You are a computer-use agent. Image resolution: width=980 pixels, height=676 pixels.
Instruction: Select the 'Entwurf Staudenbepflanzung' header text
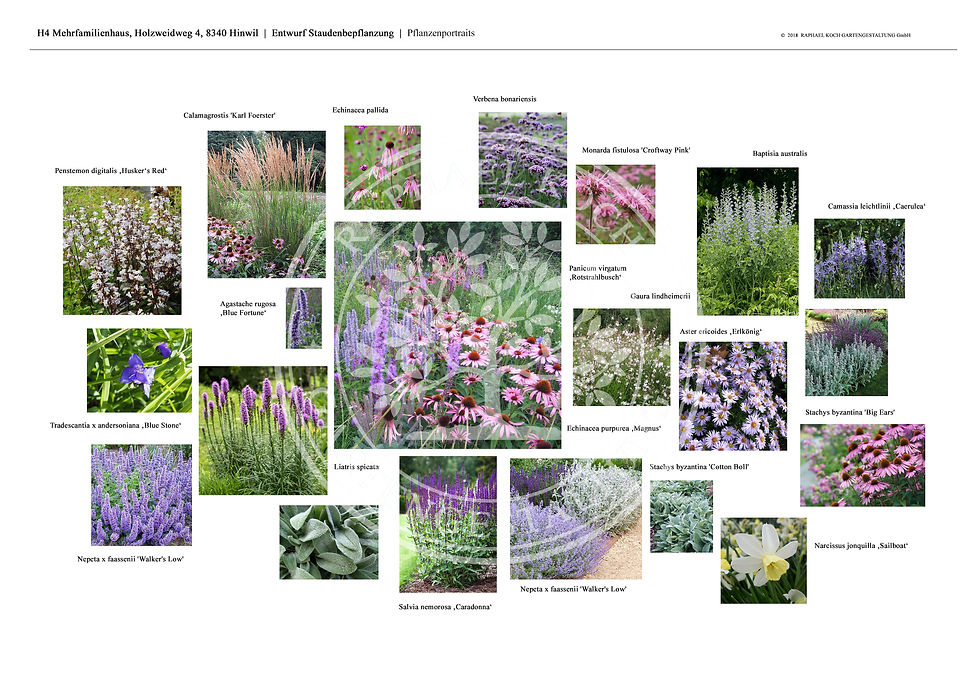332,33
